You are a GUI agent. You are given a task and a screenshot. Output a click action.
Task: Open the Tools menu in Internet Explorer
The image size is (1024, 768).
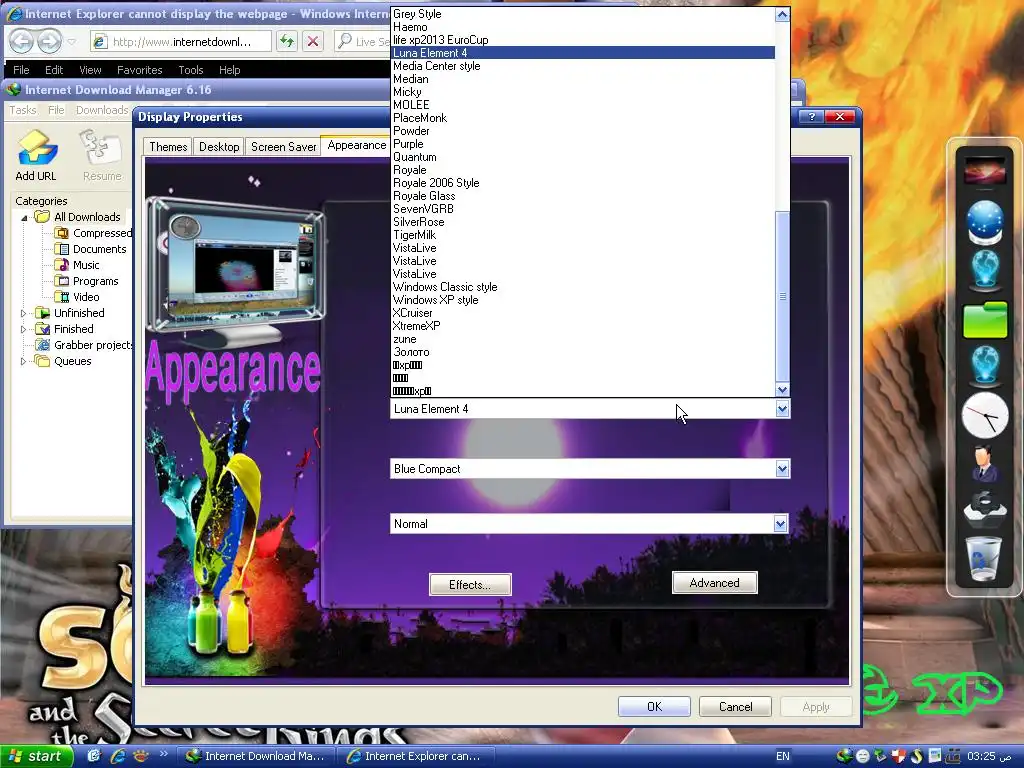point(191,70)
